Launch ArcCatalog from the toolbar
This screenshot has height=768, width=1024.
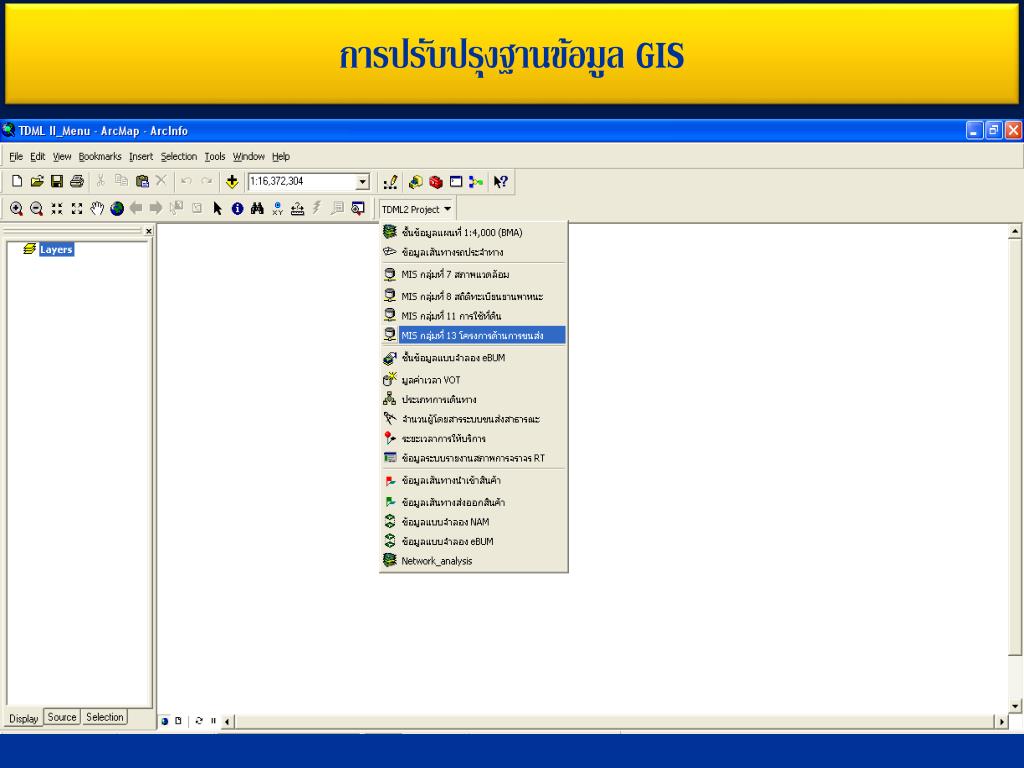tap(415, 182)
